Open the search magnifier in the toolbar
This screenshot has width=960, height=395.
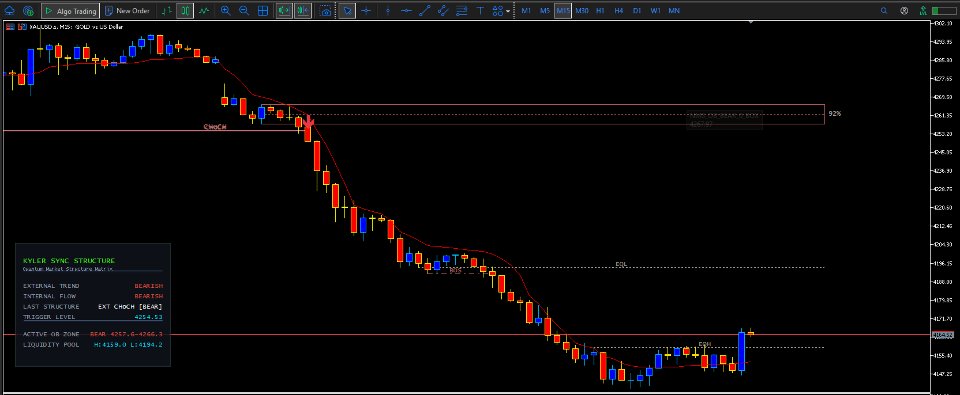click(884, 11)
